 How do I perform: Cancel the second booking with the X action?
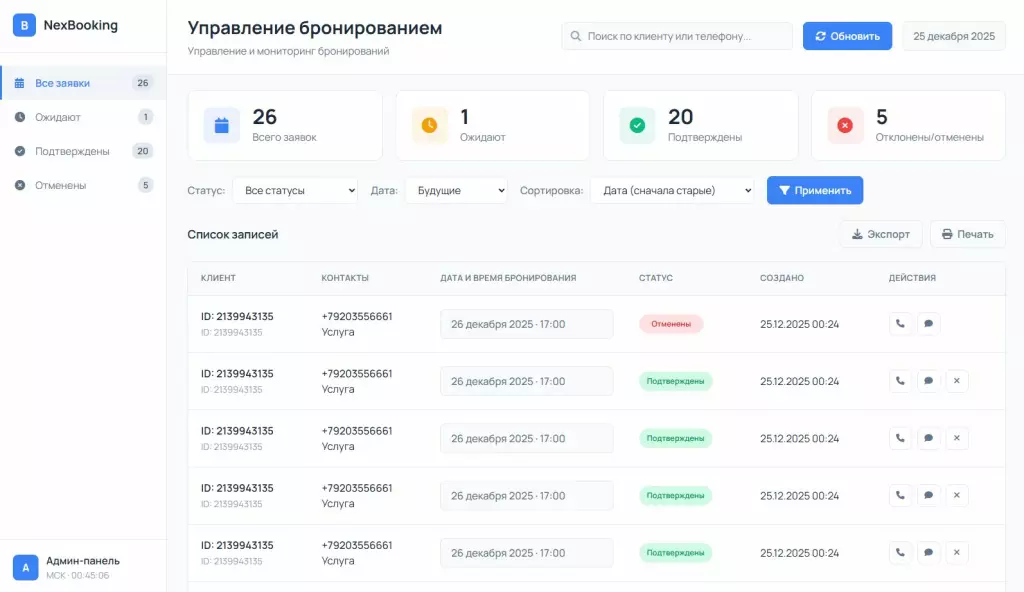[957, 381]
